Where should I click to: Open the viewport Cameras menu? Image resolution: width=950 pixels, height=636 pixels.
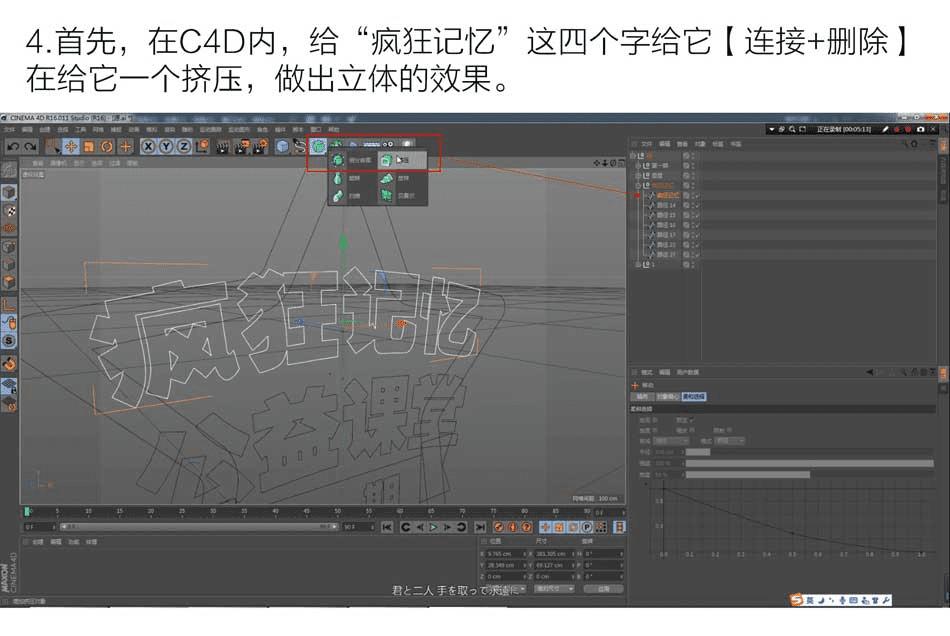tap(59, 163)
